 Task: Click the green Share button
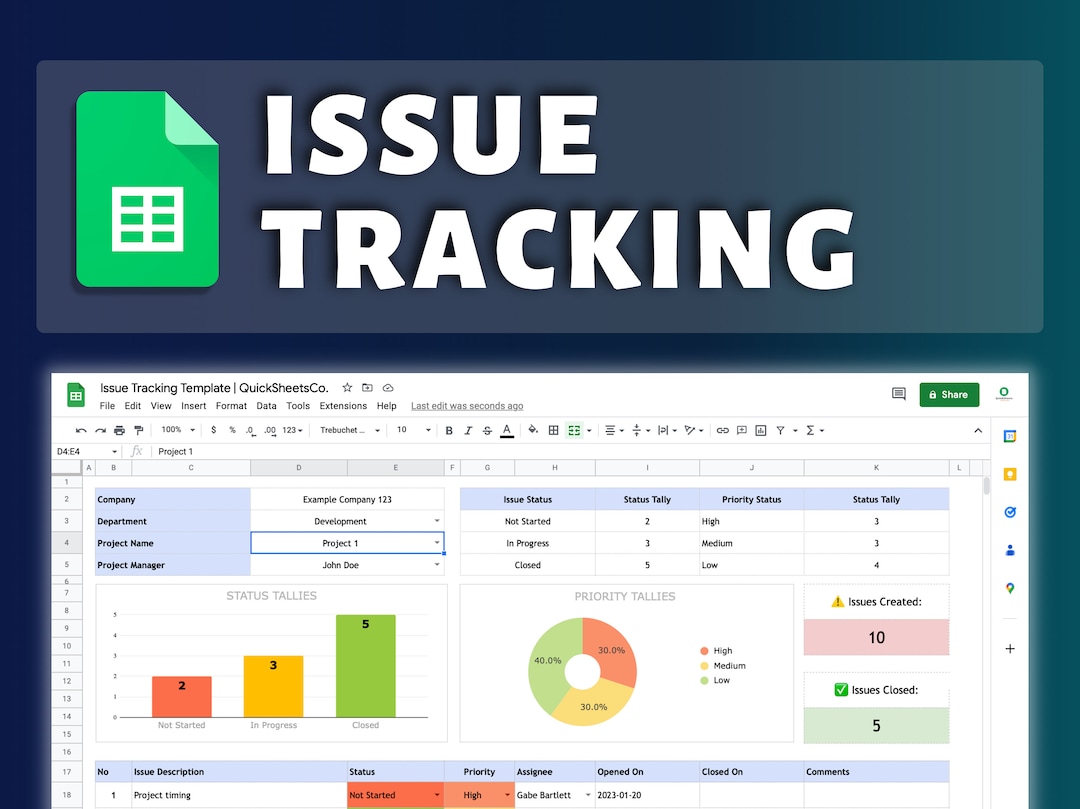(949, 395)
